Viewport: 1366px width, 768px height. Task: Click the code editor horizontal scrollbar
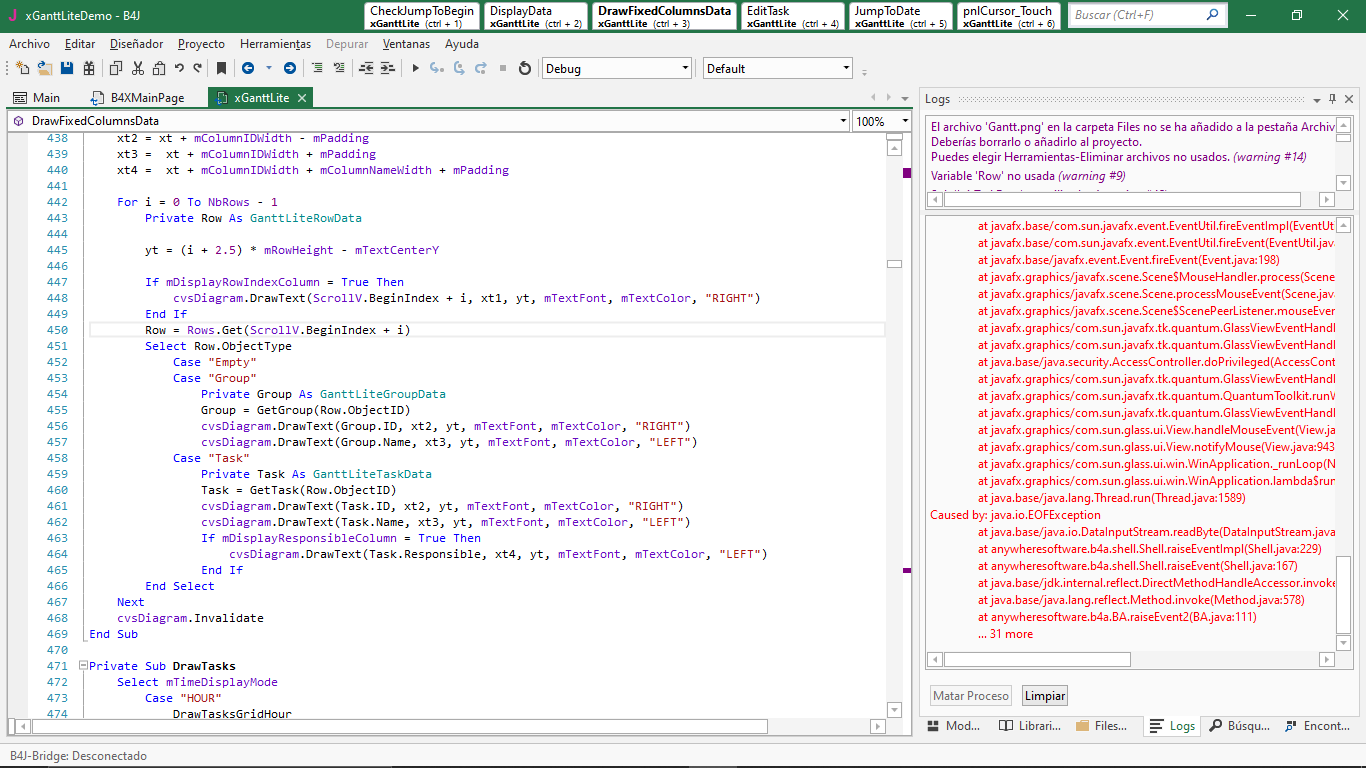(x=400, y=727)
